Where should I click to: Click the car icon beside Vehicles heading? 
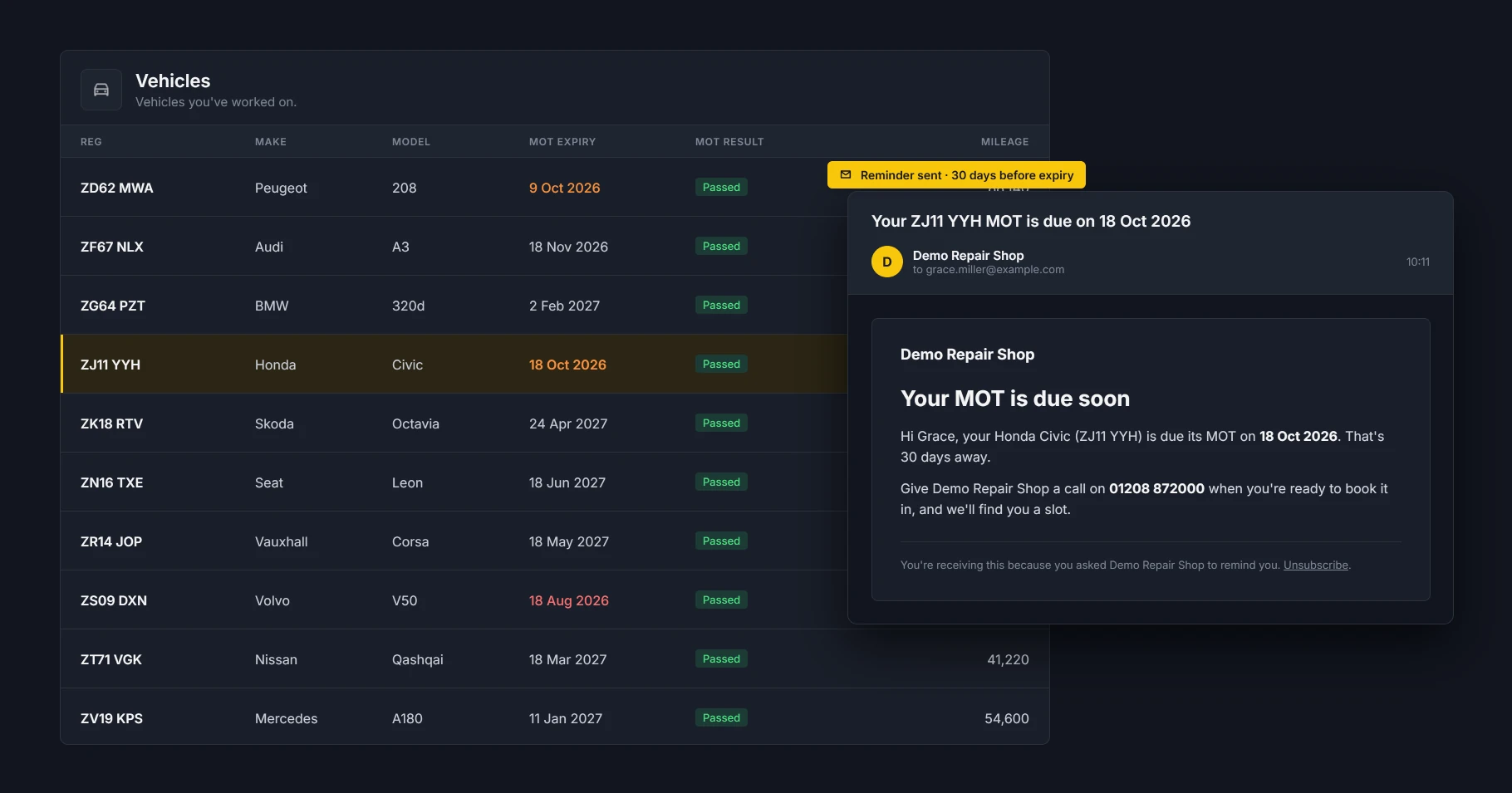pyautogui.click(x=101, y=90)
